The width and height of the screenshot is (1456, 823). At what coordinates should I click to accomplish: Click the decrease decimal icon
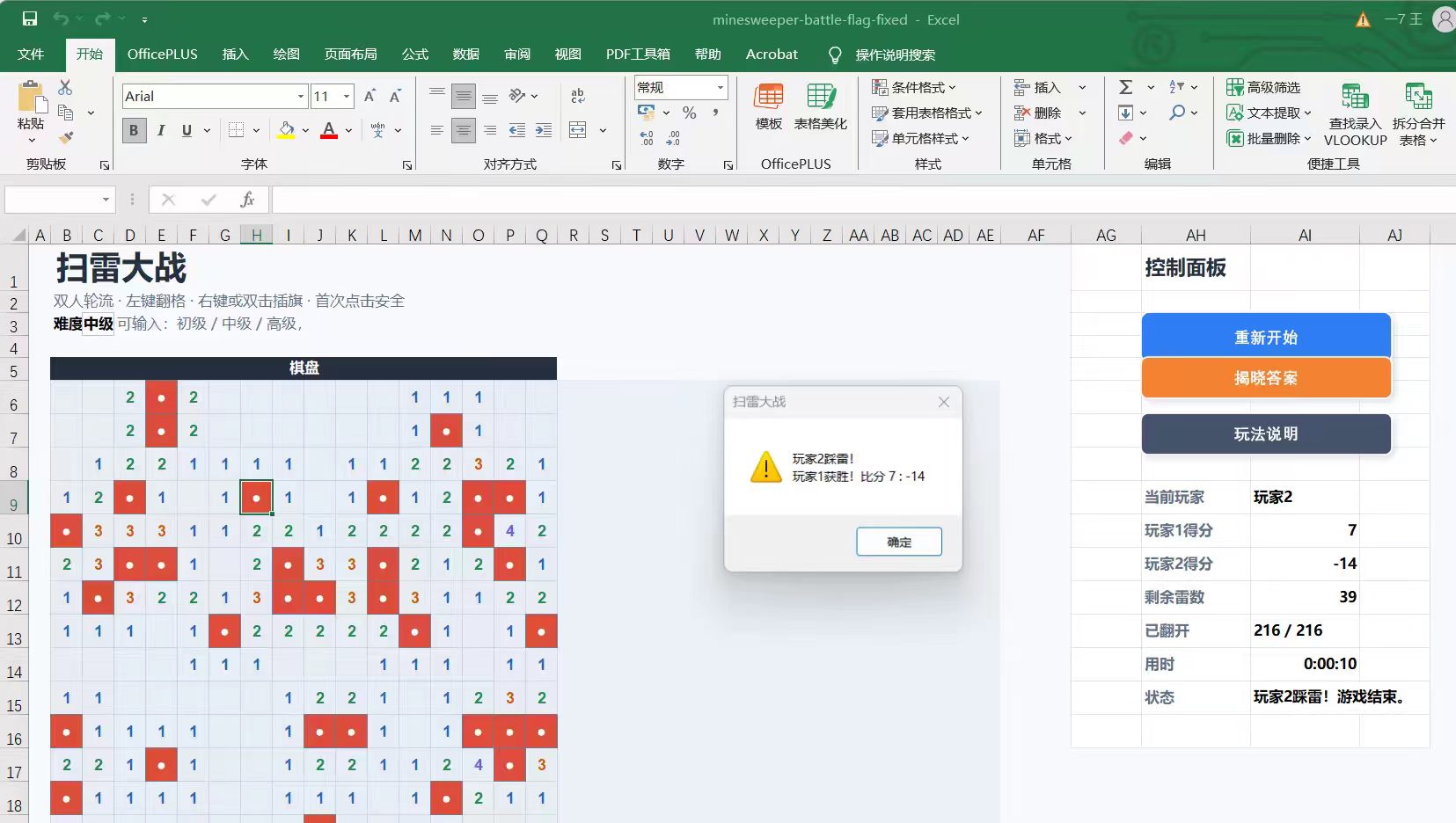click(673, 138)
